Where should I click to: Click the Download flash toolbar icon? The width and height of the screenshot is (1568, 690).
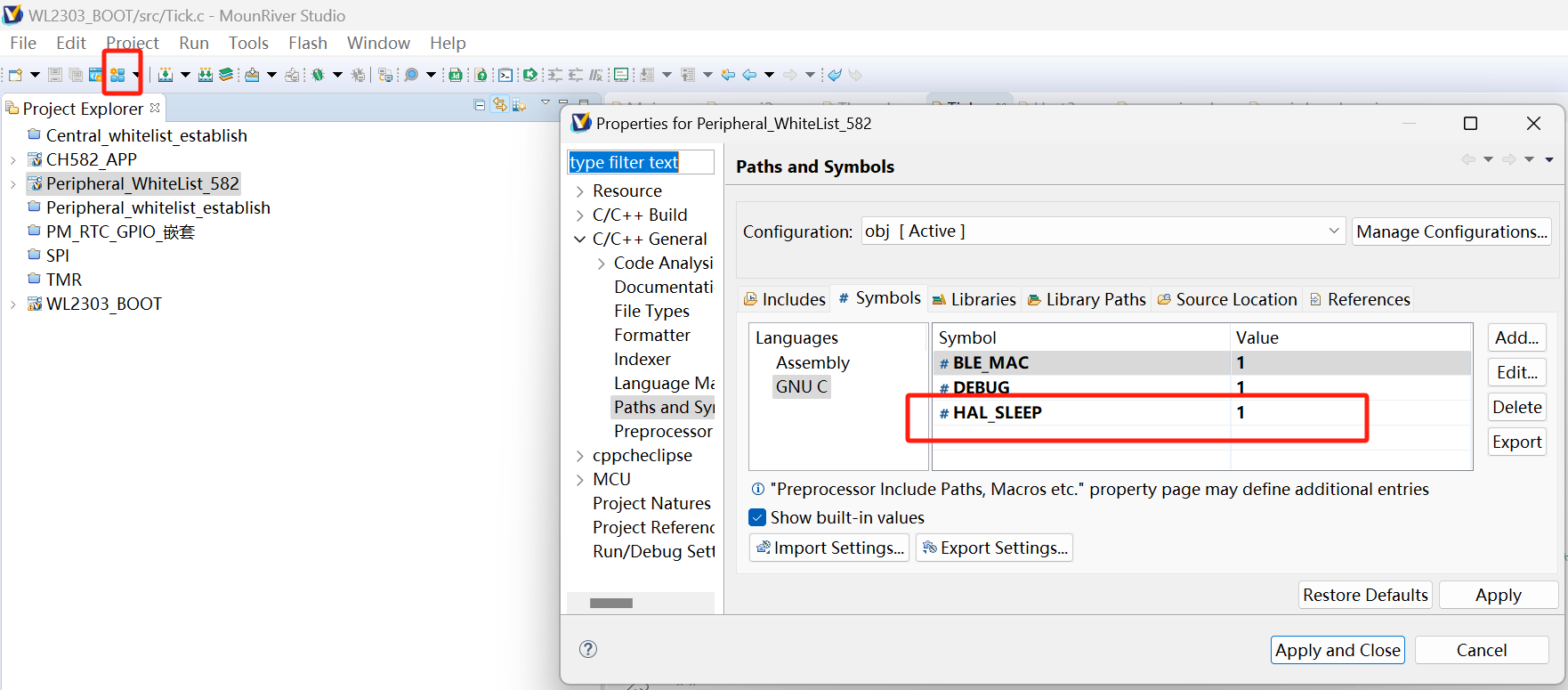(252, 75)
